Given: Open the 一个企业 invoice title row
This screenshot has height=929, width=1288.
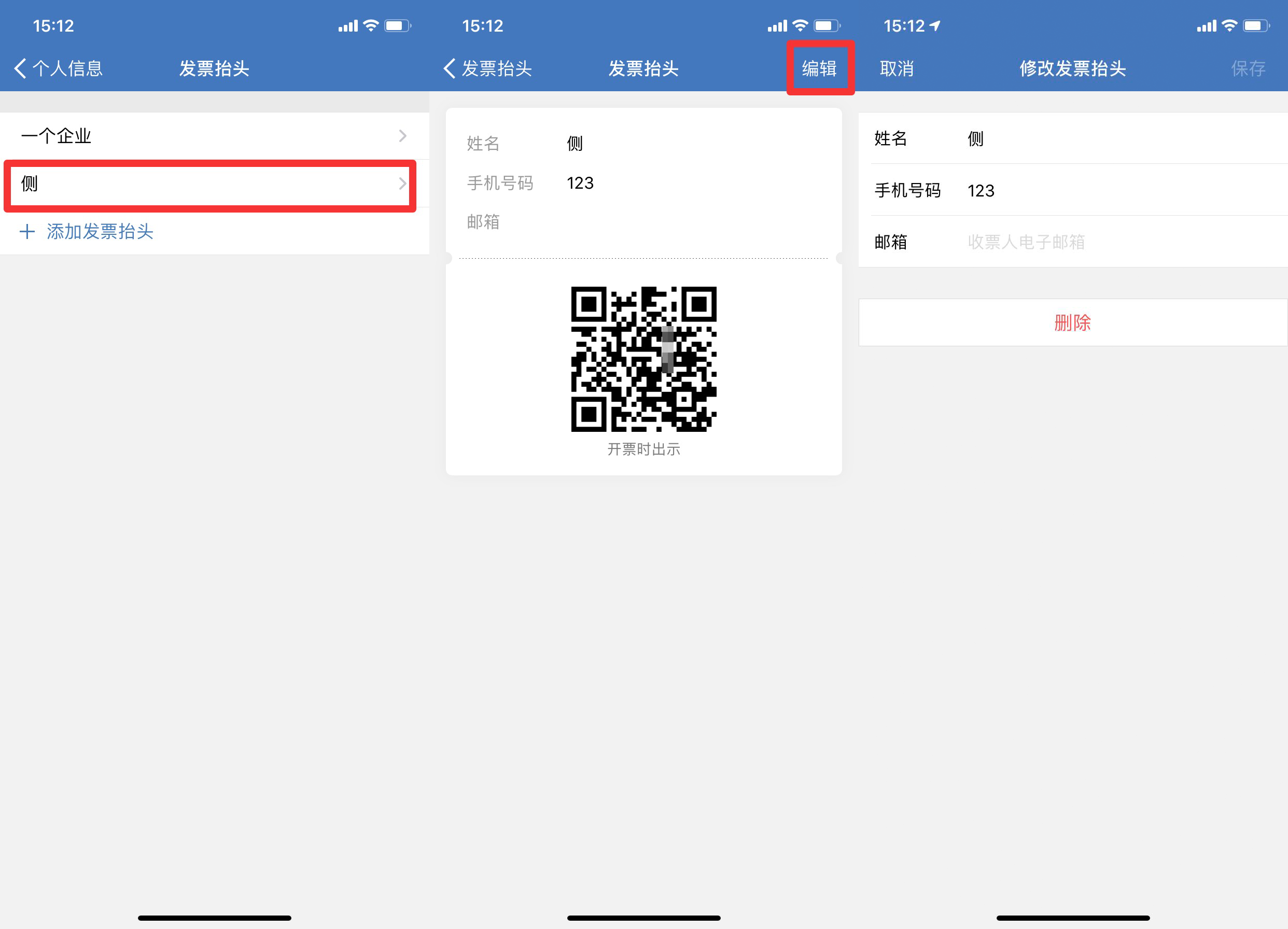Looking at the screenshot, I should click(215, 136).
